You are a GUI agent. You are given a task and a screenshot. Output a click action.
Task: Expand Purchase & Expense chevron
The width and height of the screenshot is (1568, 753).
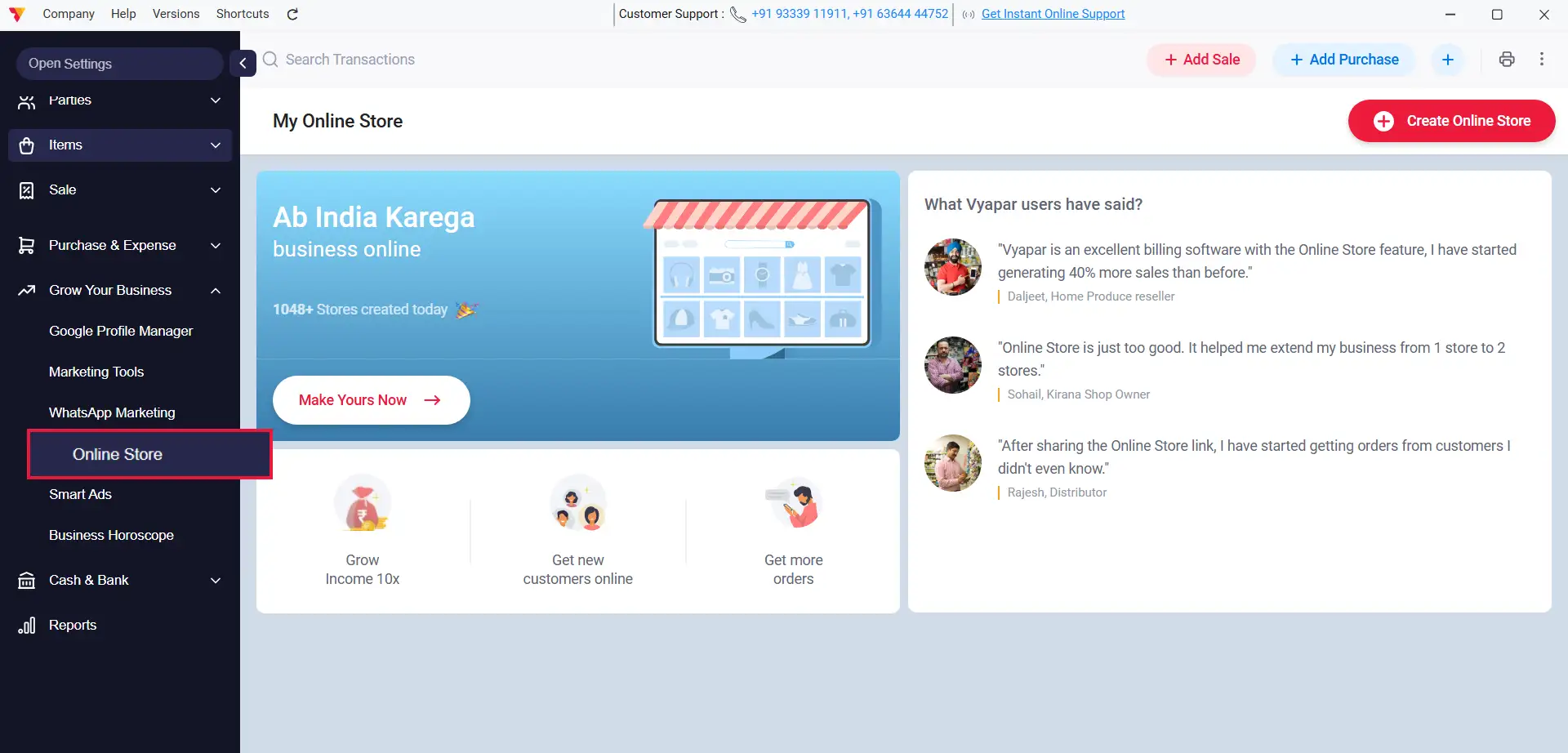pyautogui.click(x=216, y=246)
